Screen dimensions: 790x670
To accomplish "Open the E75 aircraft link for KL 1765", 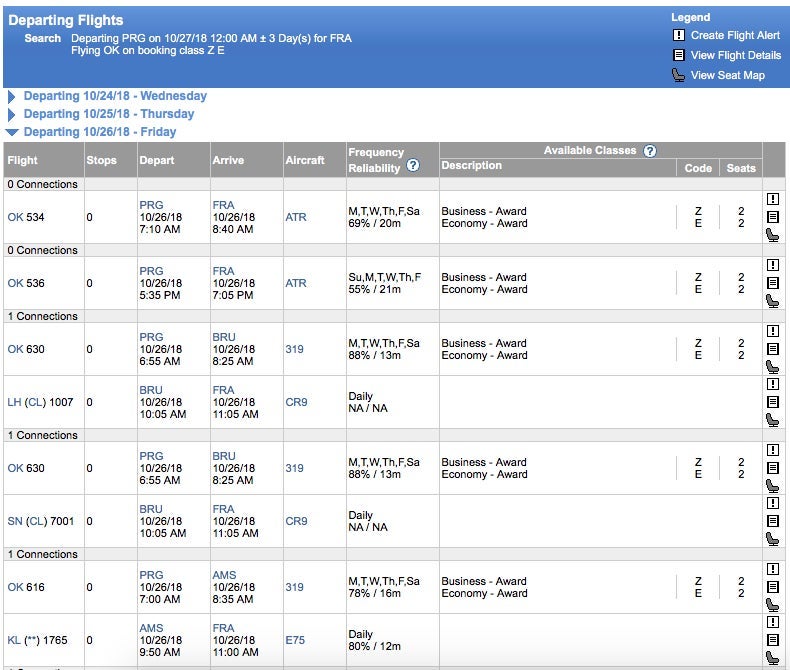I will pyautogui.click(x=296, y=640).
